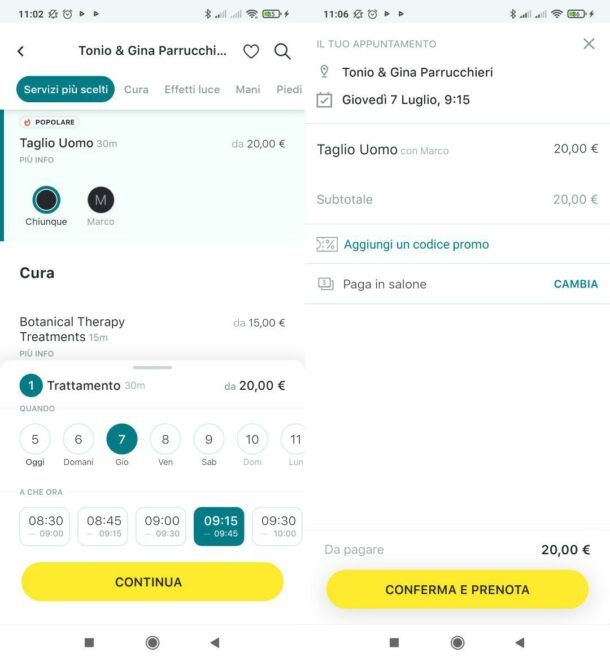Pick the 09:30 time slot

coord(278,526)
